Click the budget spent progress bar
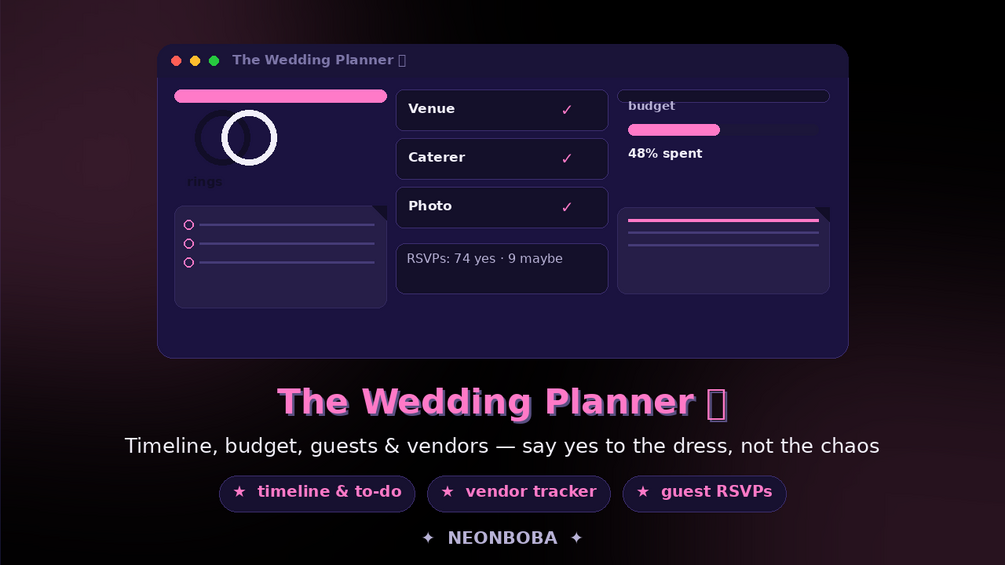Viewport: 1005px width, 565px height. [724, 130]
